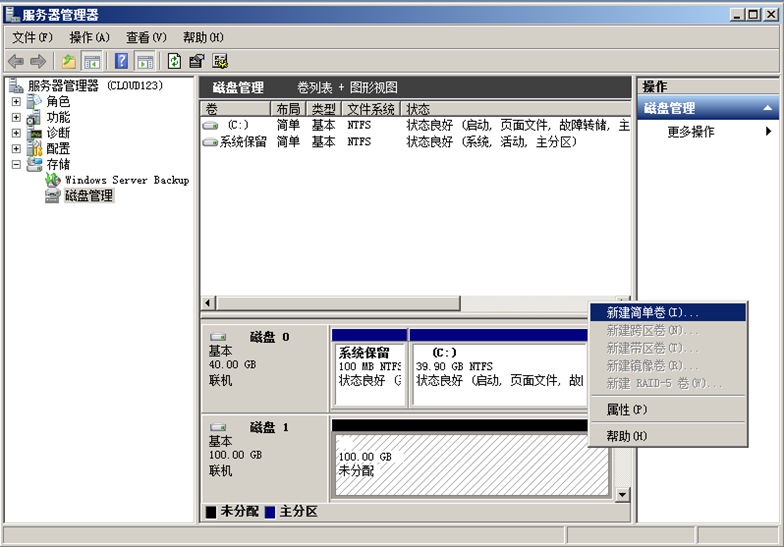
Task: Click the 文件系统 column header
Action: pyautogui.click(x=371, y=109)
